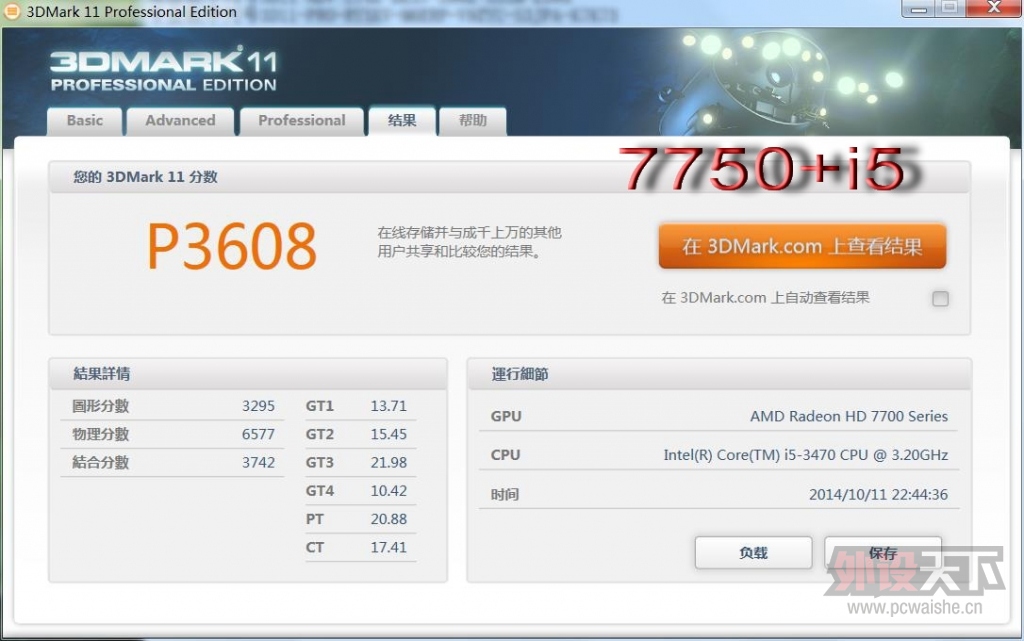Click the 結合分數 label
The height and width of the screenshot is (641, 1024).
(101, 462)
